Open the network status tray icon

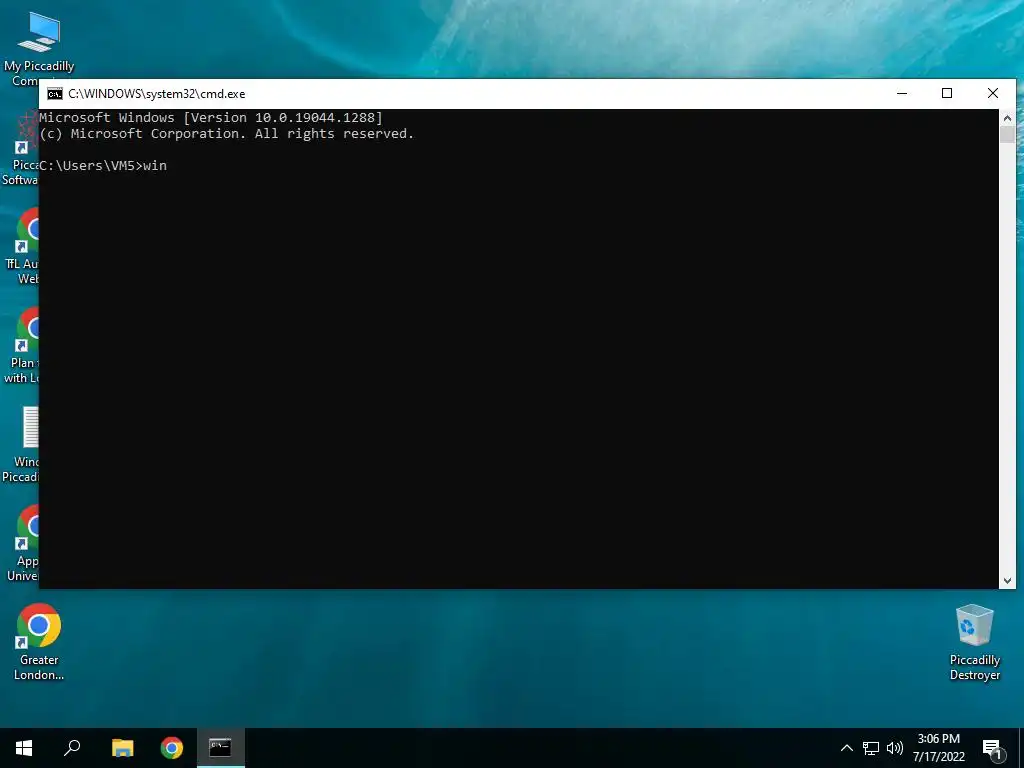click(x=871, y=748)
